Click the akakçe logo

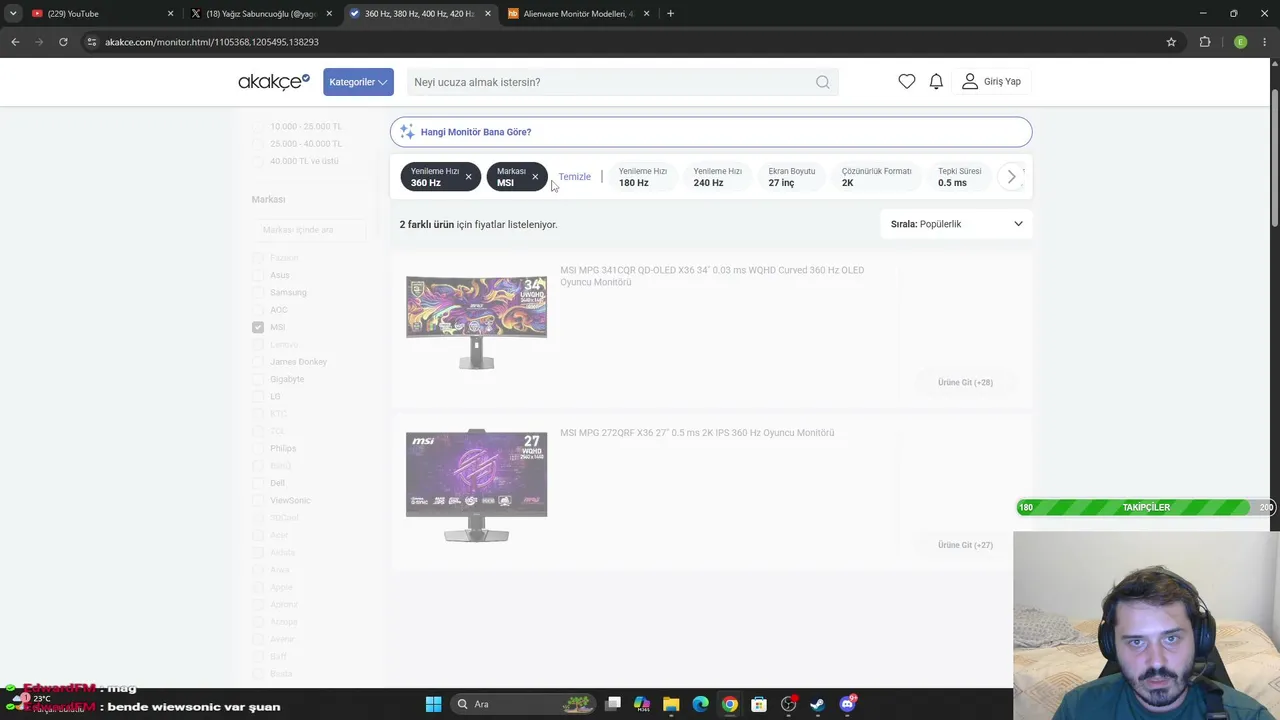274,82
